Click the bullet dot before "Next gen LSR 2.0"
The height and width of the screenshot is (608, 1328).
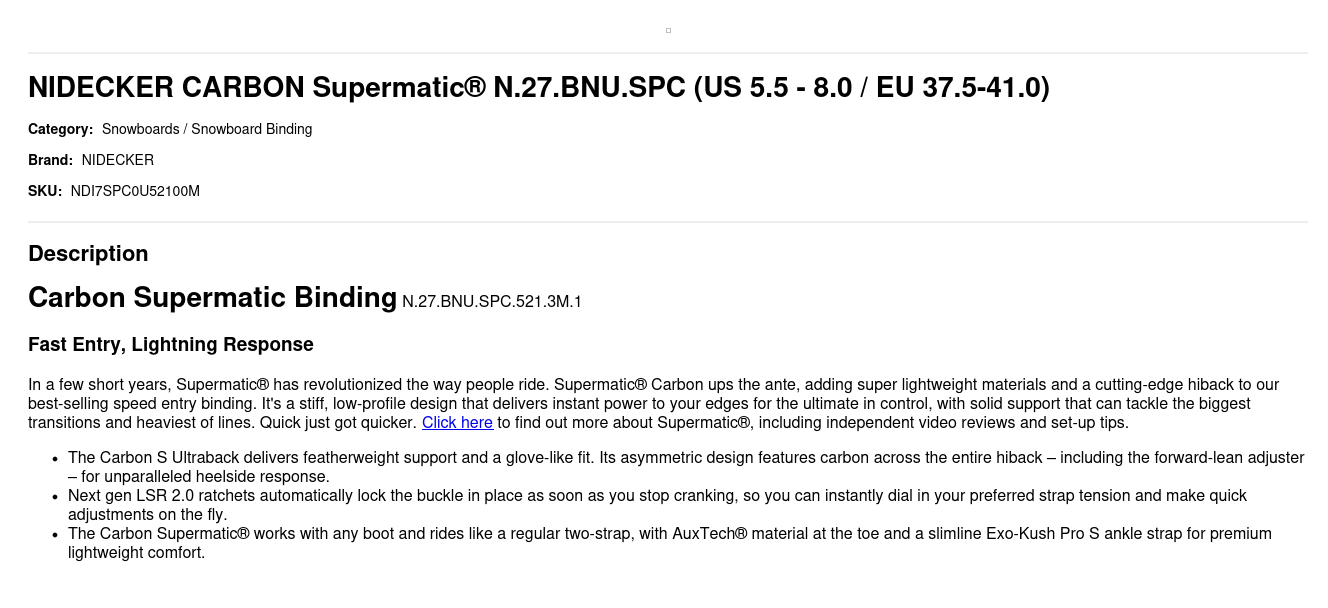click(x=54, y=497)
